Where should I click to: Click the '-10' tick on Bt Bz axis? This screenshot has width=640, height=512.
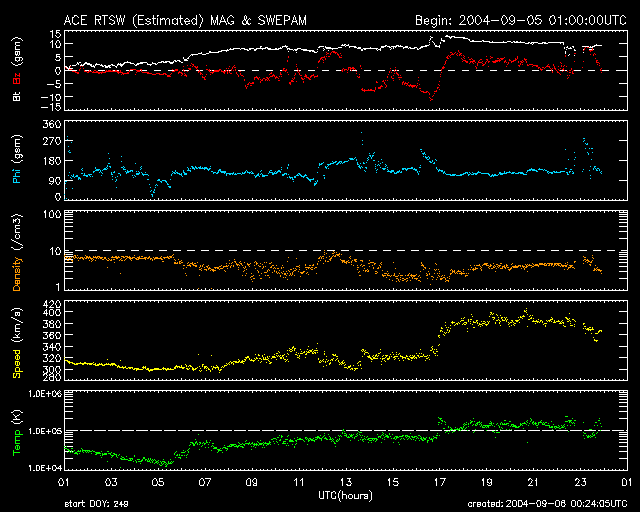pyautogui.click(x=52, y=97)
